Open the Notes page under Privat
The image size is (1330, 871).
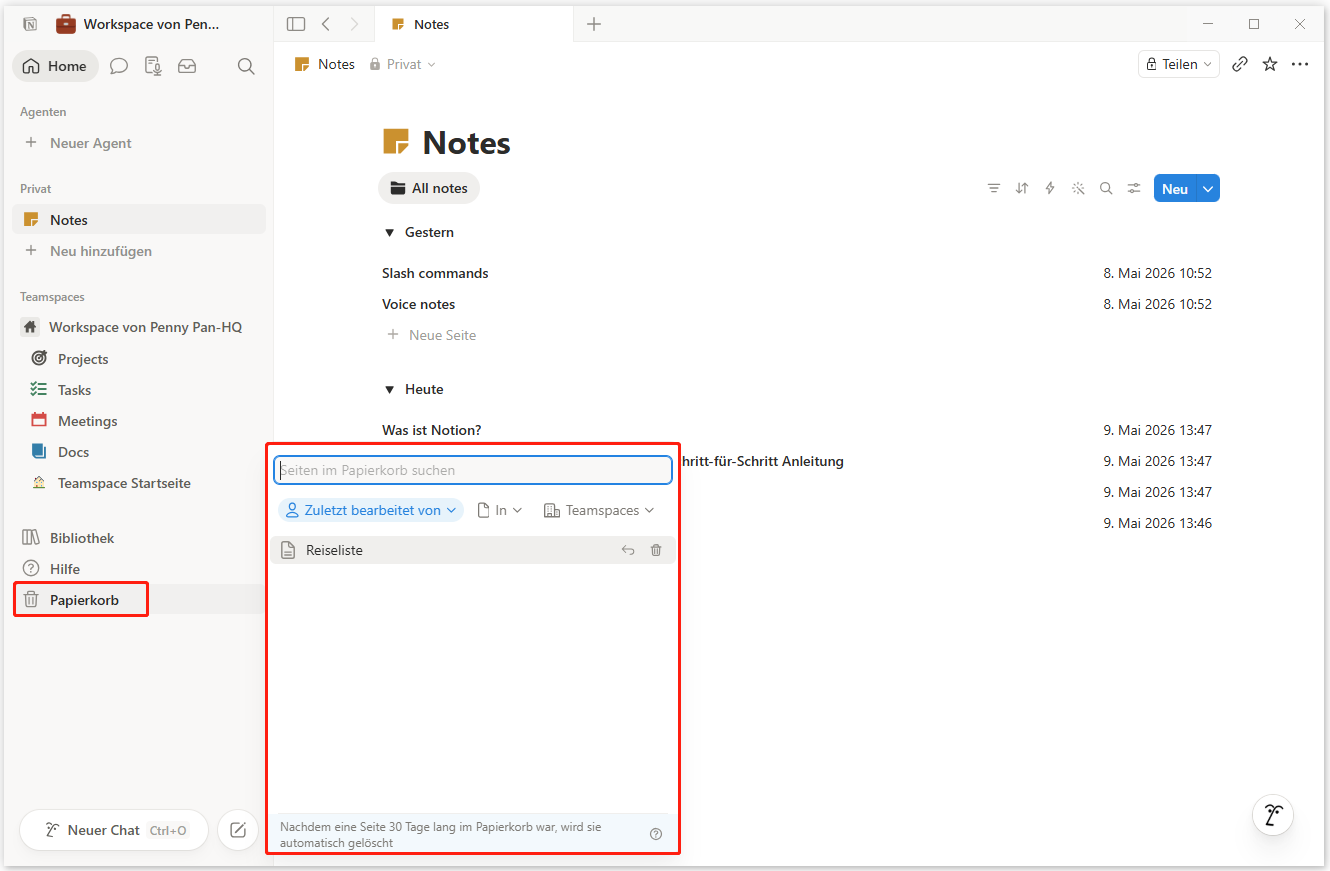139,220
